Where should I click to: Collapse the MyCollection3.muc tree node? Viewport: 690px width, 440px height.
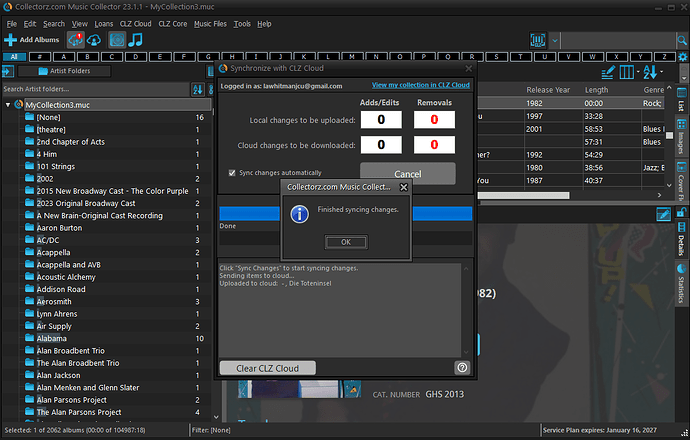coord(8,105)
